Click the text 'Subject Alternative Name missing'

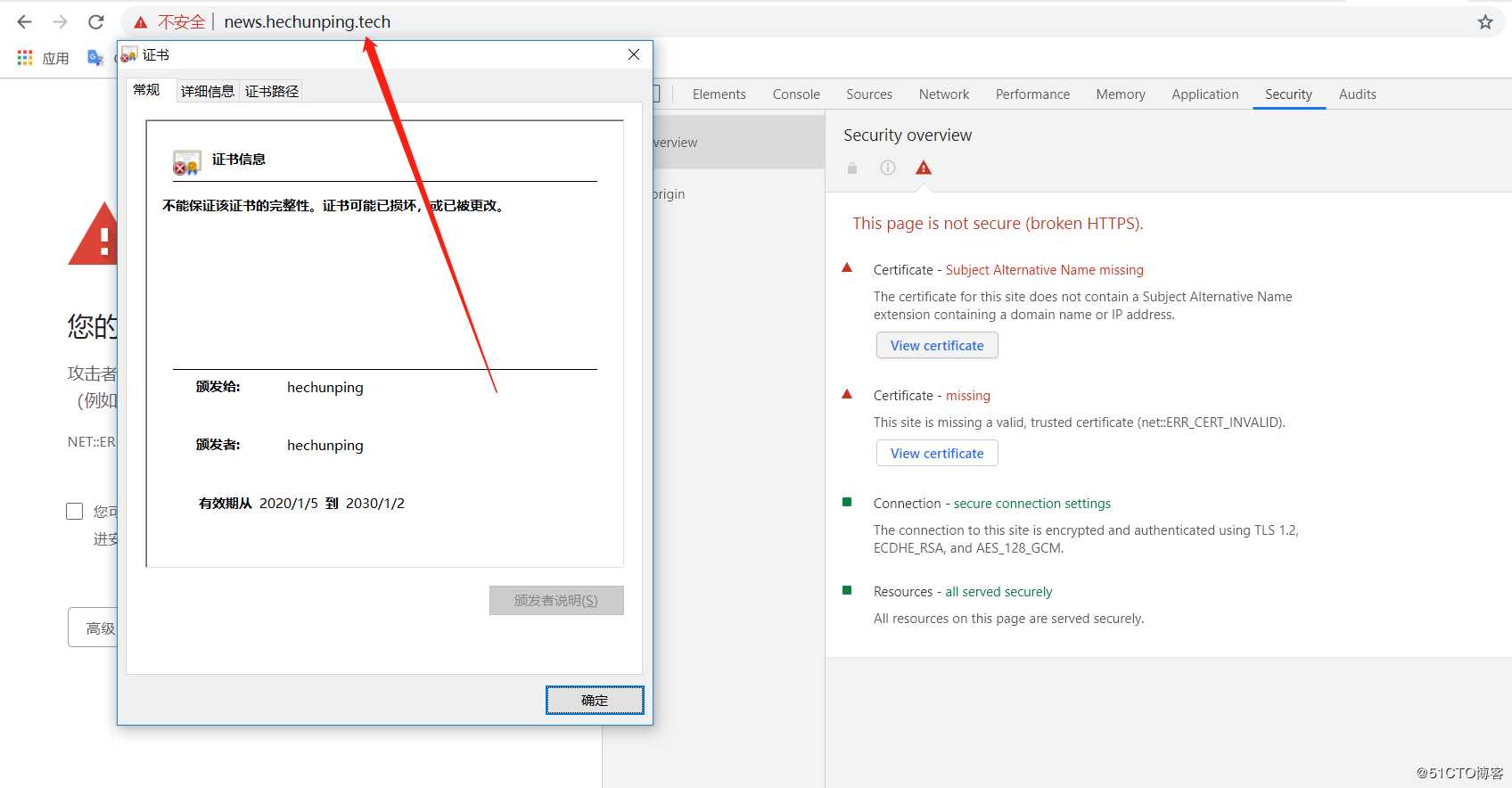click(x=1044, y=269)
